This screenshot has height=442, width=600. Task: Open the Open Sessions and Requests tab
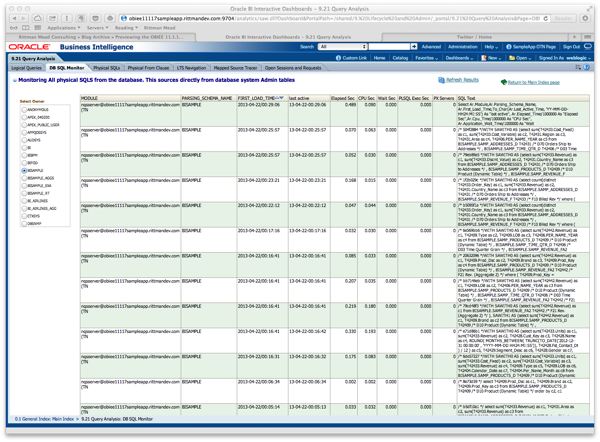(293, 68)
